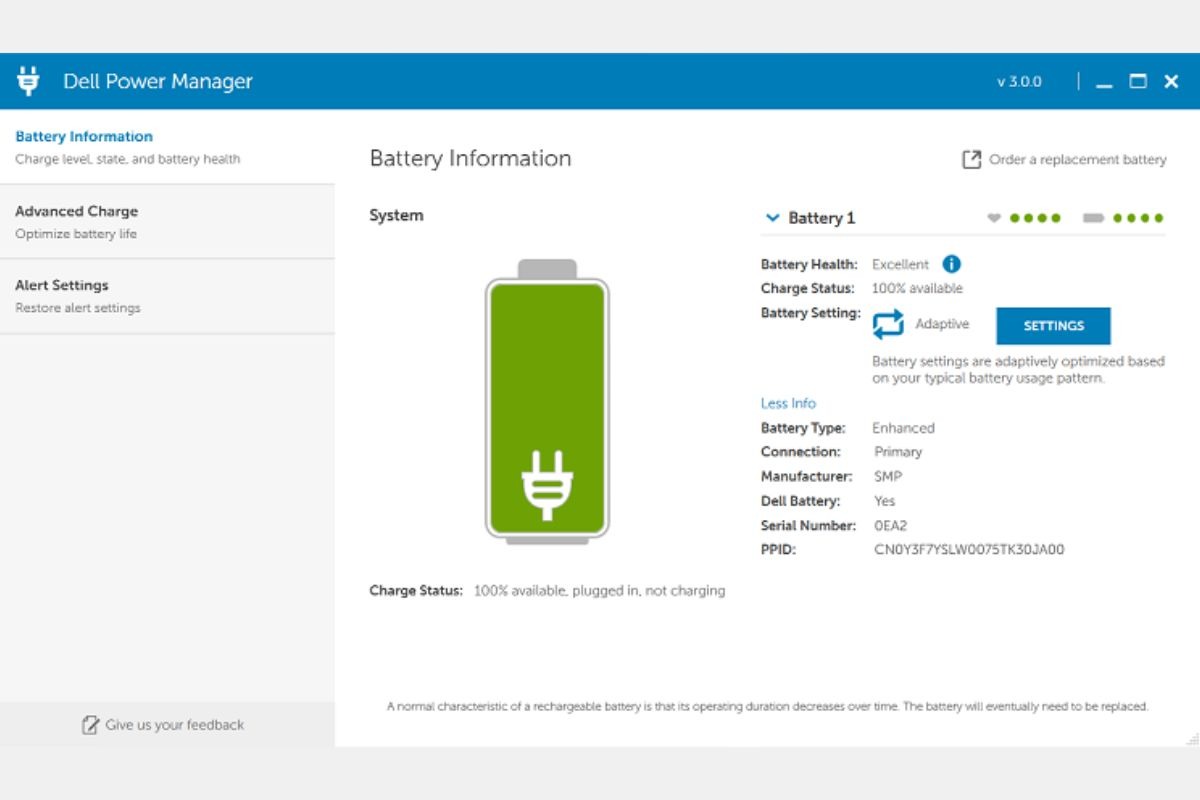Click the Battery Information page heading
Image resolution: width=1200 pixels, height=800 pixels.
pos(470,159)
